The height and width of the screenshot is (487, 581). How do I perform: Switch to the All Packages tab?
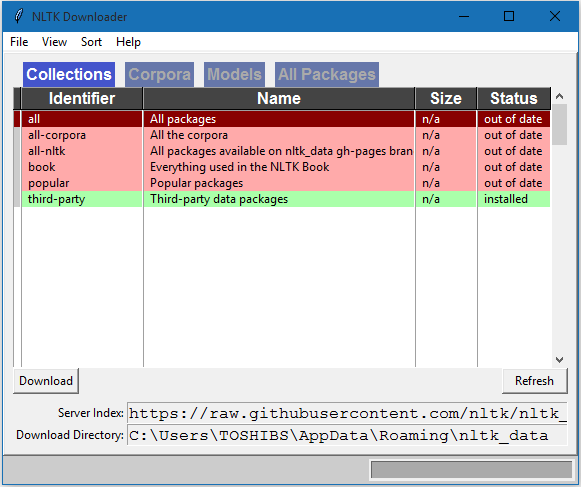pyautogui.click(x=327, y=74)
